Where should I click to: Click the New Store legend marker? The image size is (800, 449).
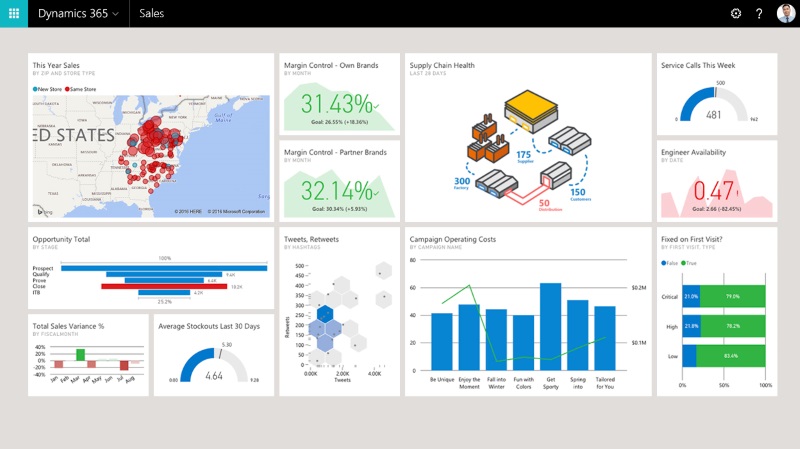(x=35, y=89)
